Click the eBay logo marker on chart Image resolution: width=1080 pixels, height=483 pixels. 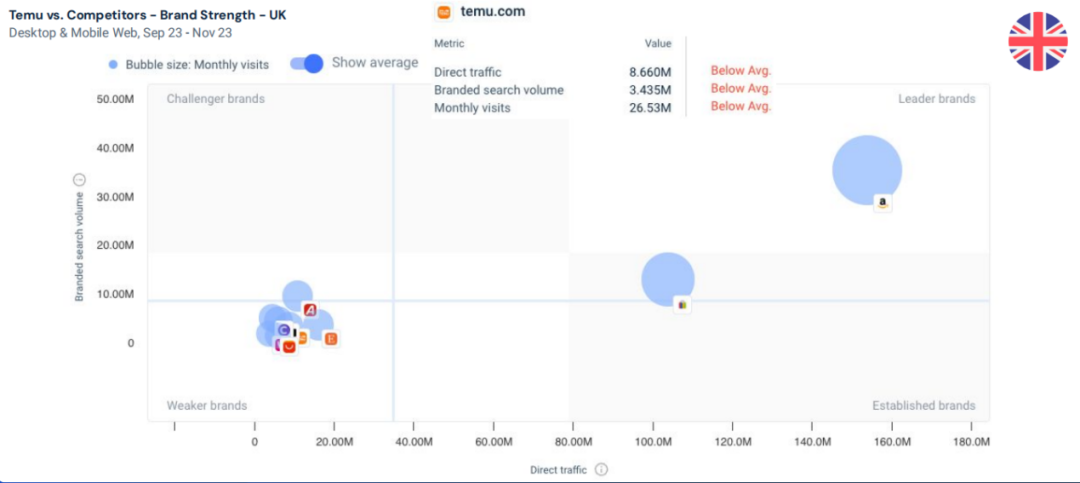[x=683, y=304]
